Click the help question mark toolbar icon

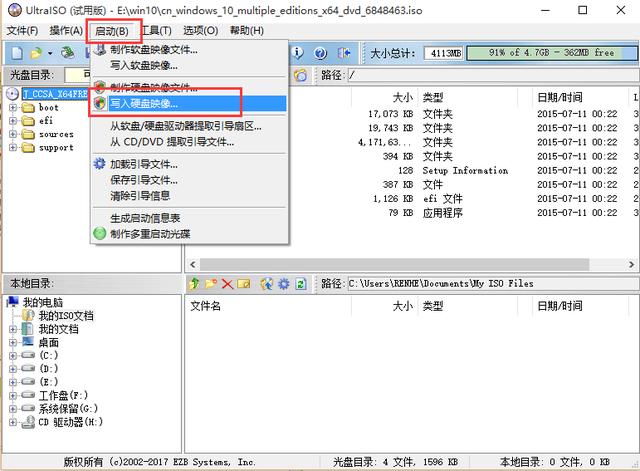pyautogui.click(x=321, y=53)
